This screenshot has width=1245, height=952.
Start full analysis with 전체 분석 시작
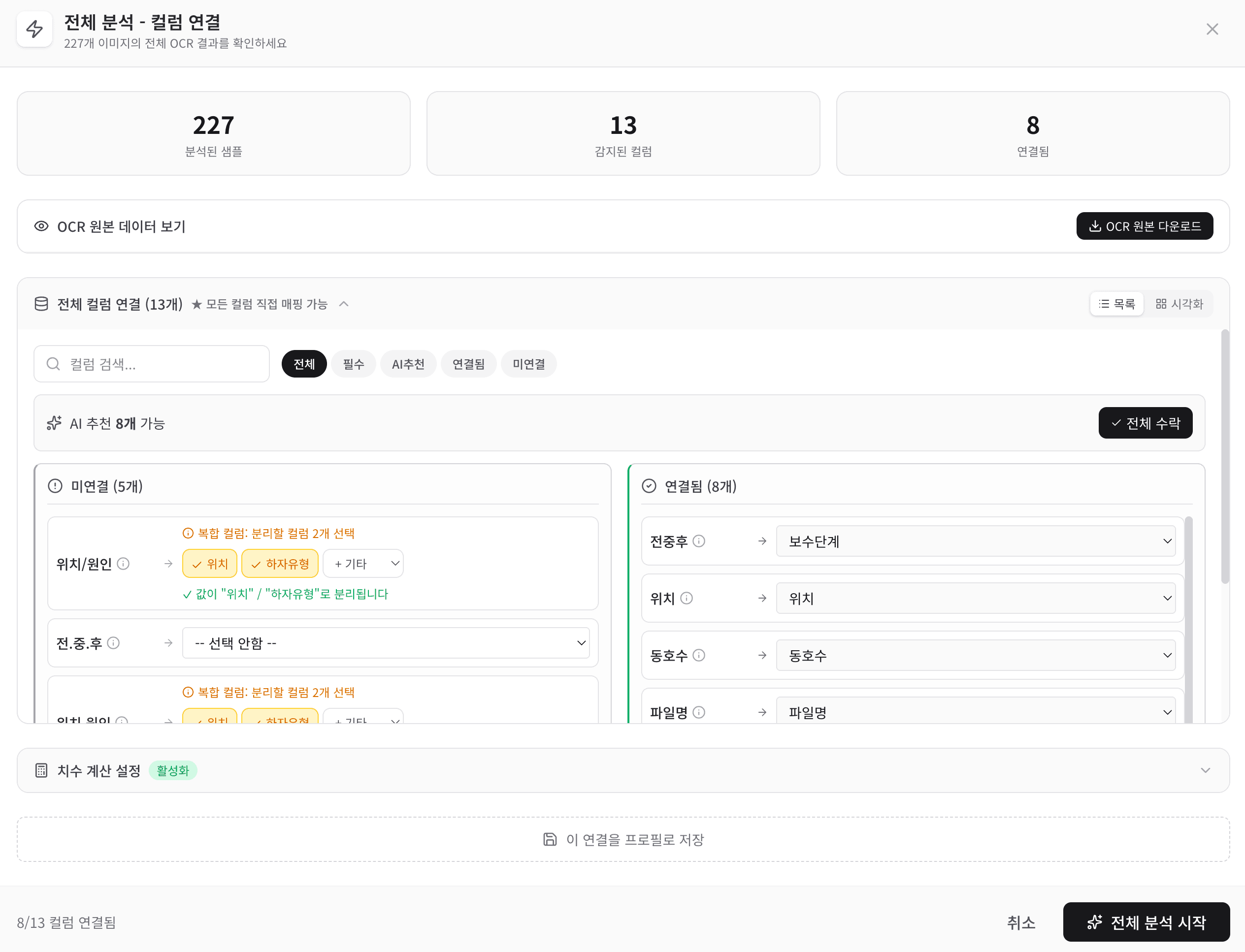coord(1147,922)
